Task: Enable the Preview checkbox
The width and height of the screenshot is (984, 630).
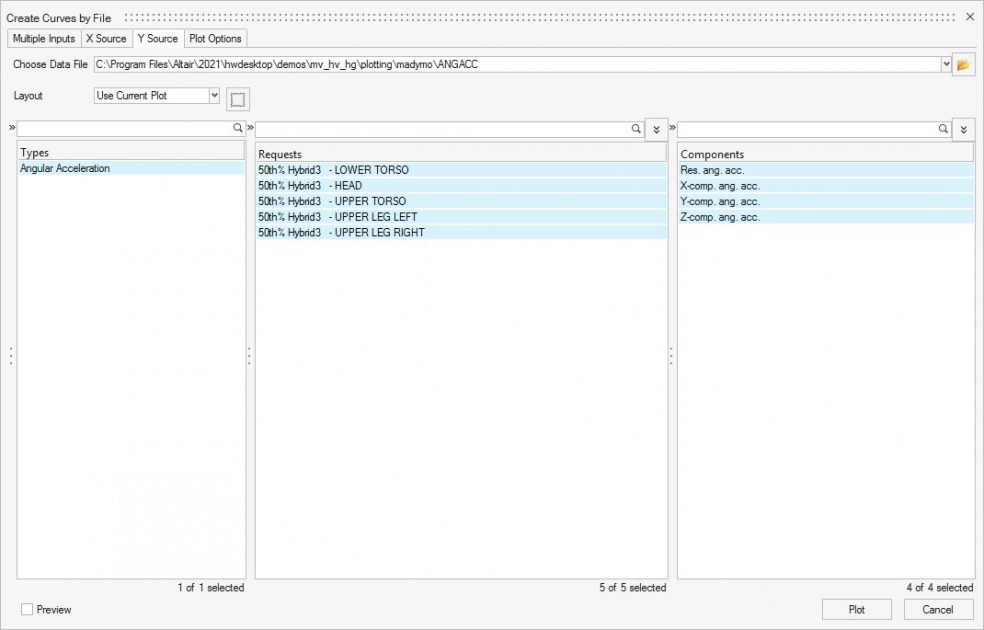Action: pos(27,609)
